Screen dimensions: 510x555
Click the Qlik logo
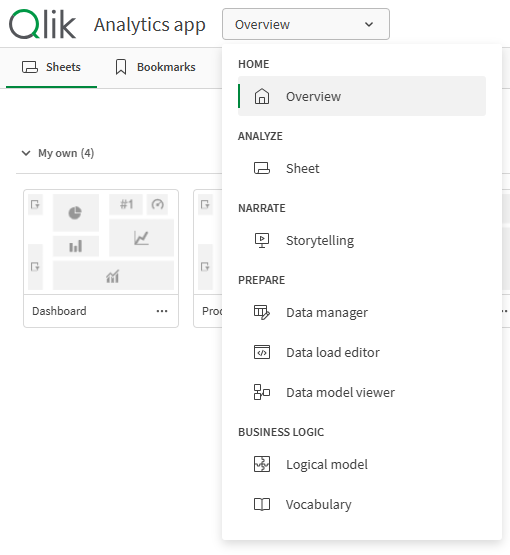[42, 24]
